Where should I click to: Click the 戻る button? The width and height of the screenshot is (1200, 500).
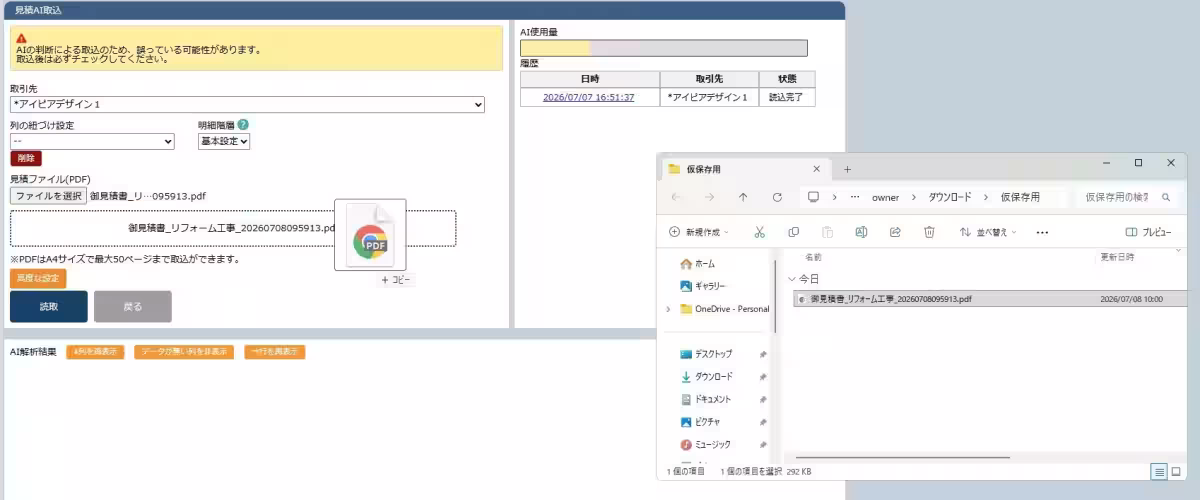(x=133, y=307)
